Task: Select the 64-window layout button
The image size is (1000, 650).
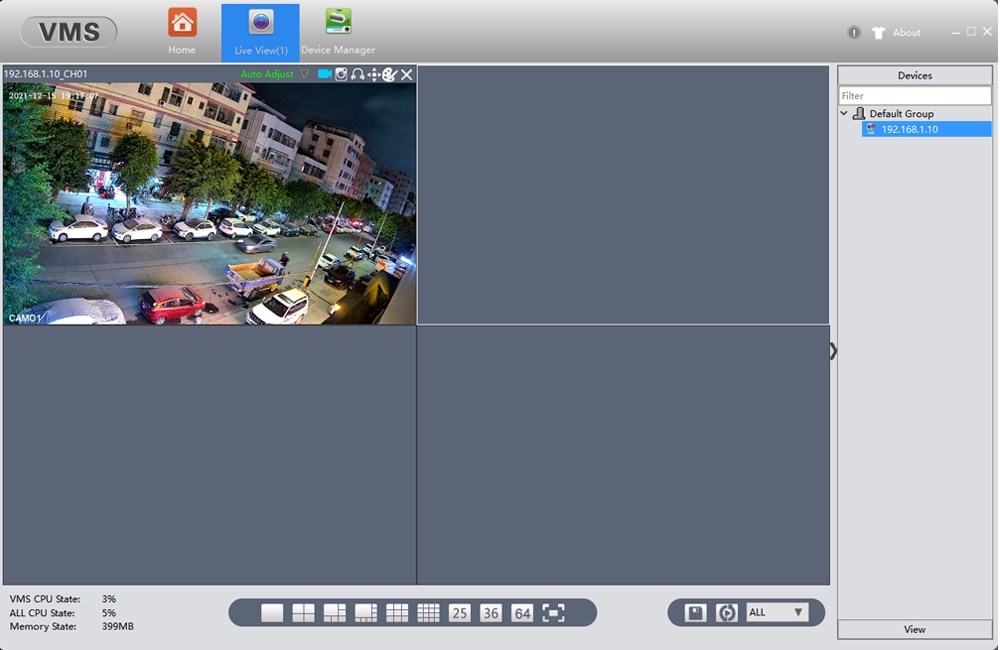Action: [x=522, y=613]
